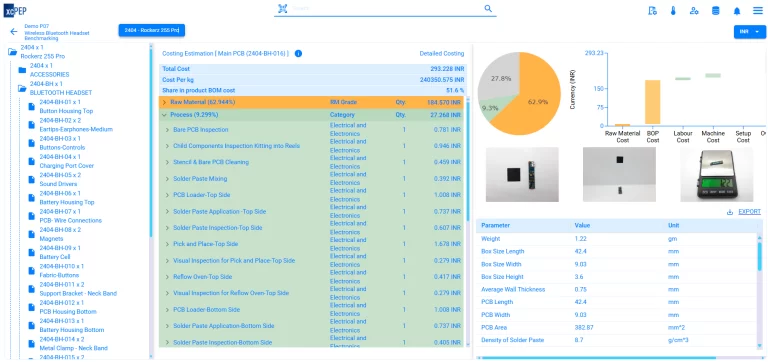The width and height of the screenshot is (768, 362).
Task: Select the Fabric-Buttons file icon
Action: 32,270
